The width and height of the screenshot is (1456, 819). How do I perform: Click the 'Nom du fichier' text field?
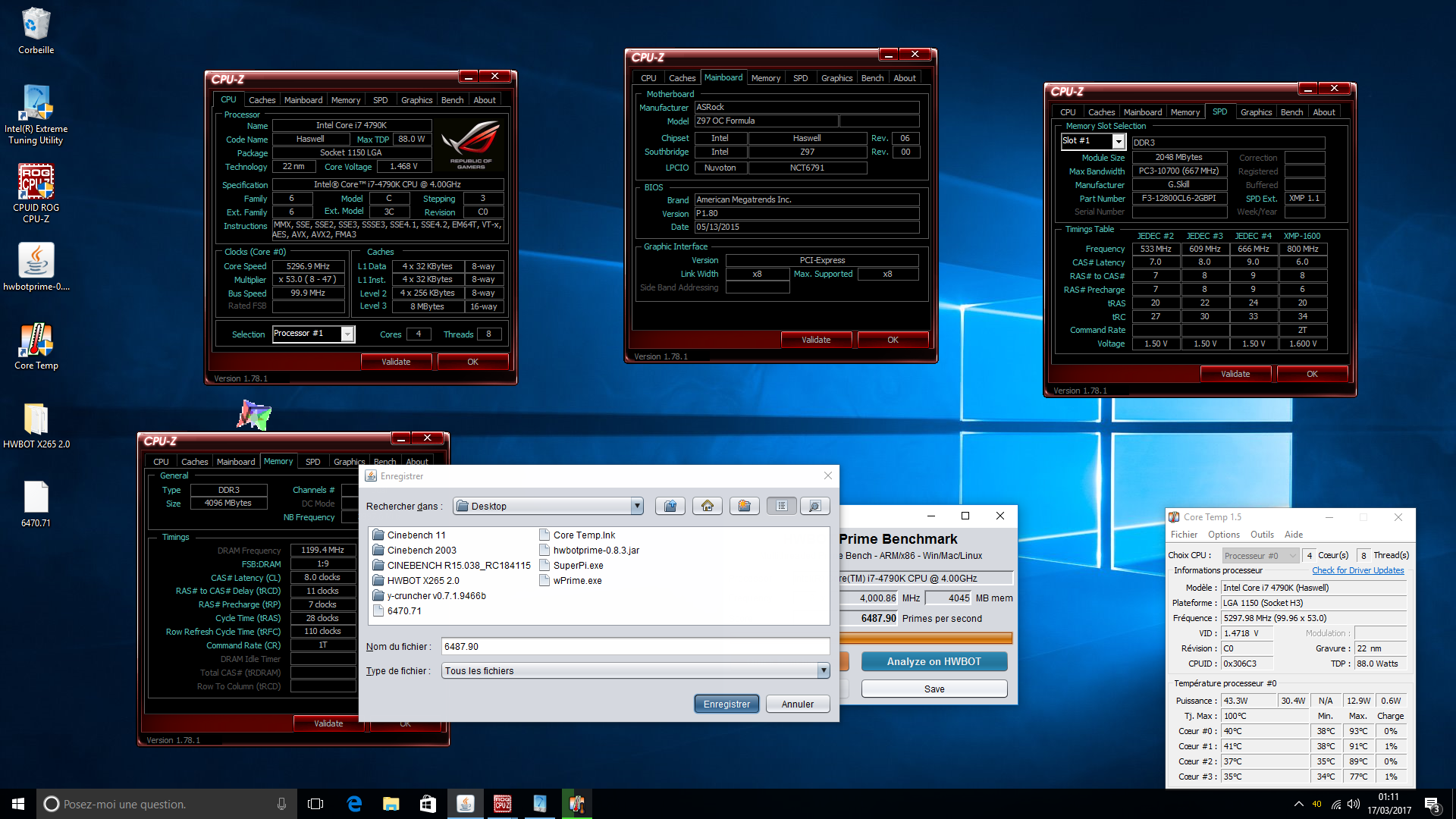[x=635, y=646]
